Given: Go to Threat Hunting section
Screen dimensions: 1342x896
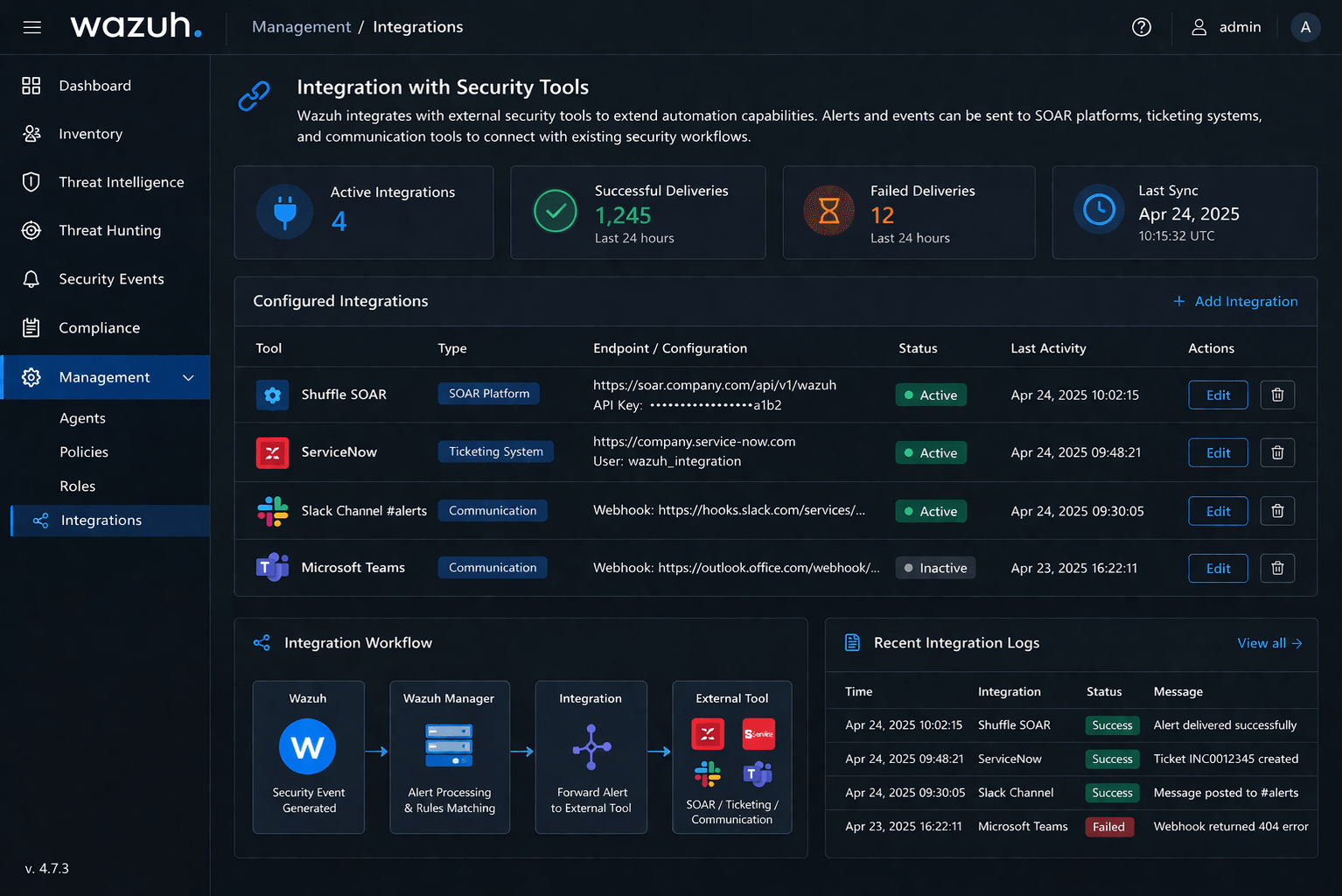Looking at the screenshot, I should 109,230.
